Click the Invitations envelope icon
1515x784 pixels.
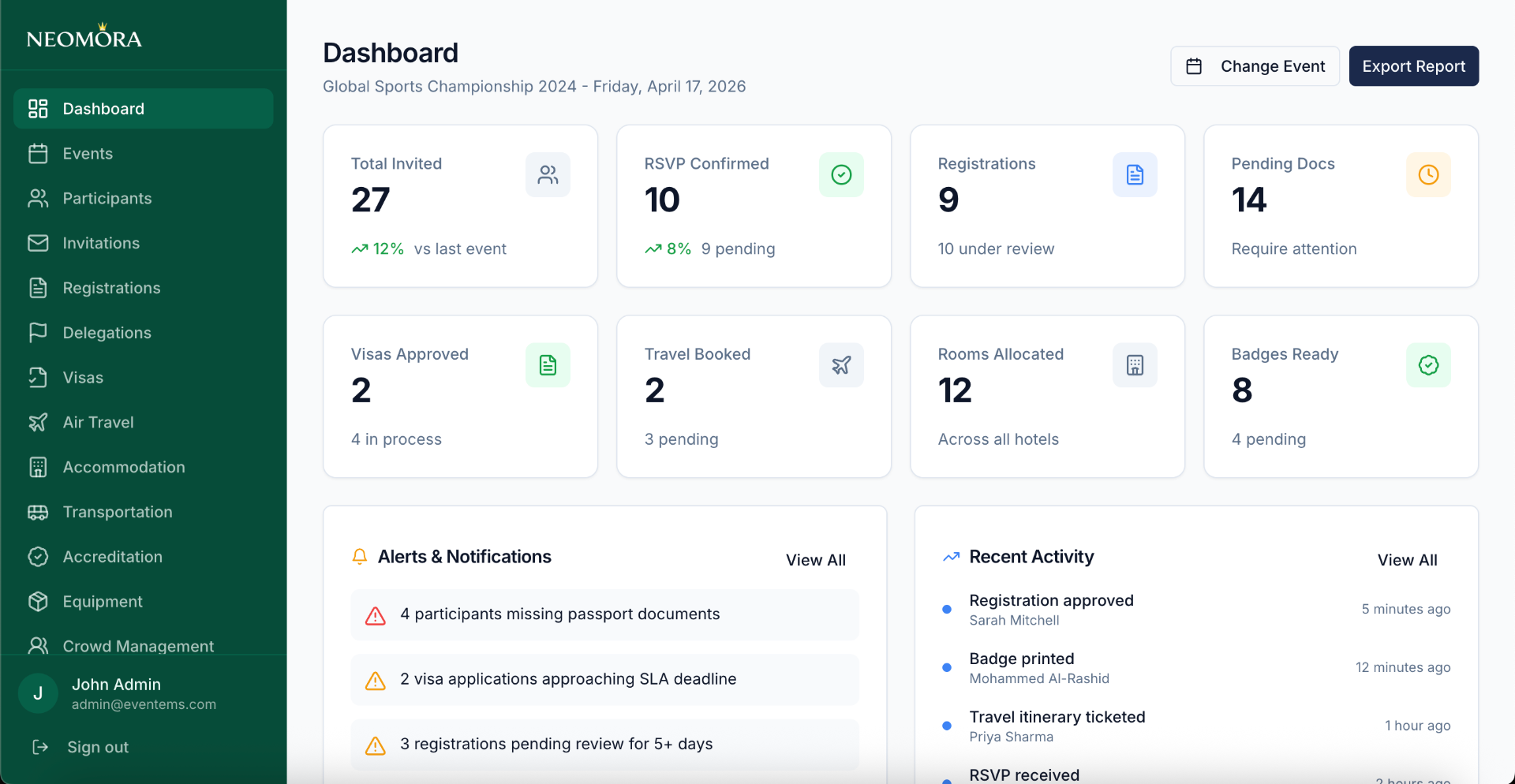38,243
